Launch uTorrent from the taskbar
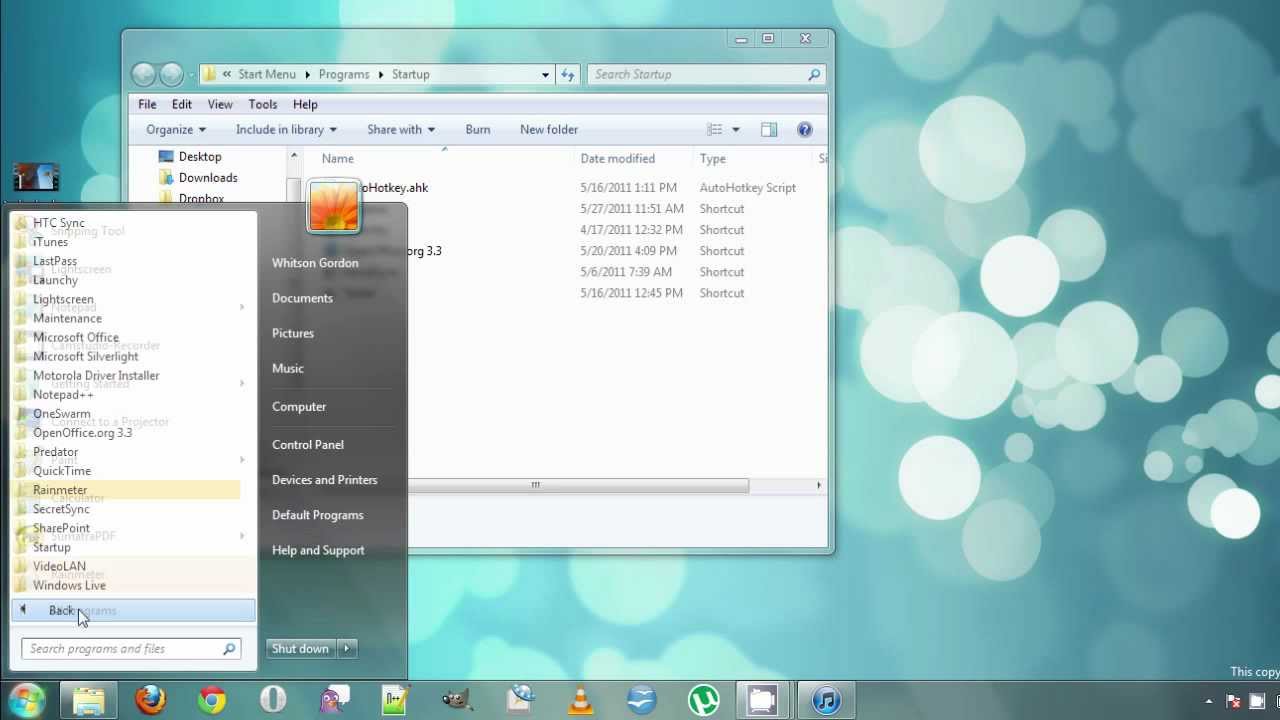Image resolution: width=1280 pixels, height=720 pixels. tap(703, 700)
